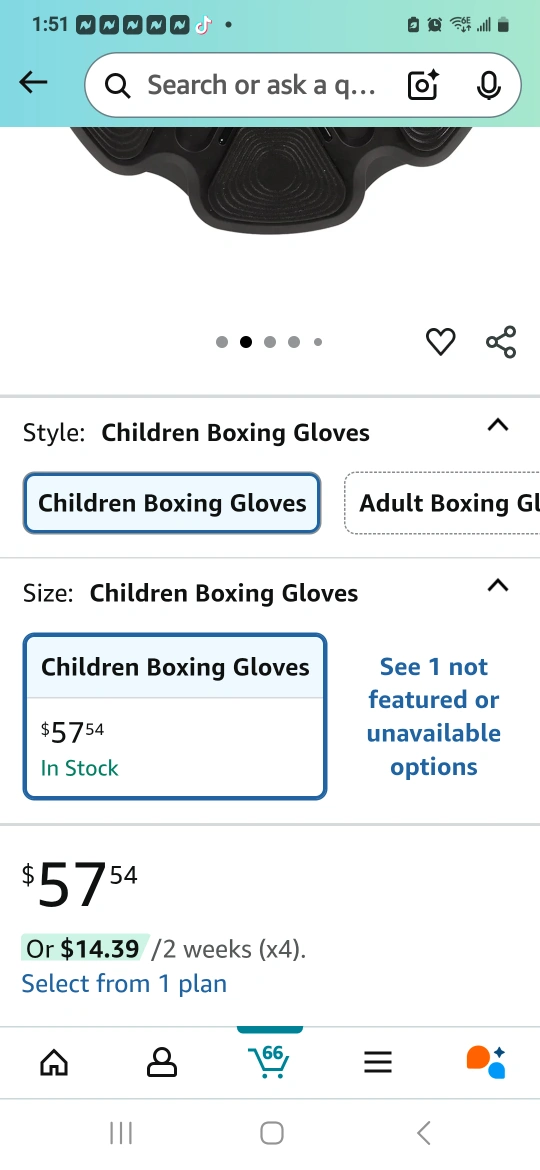Select Children Boxing Gloves style option

(172, 503)
